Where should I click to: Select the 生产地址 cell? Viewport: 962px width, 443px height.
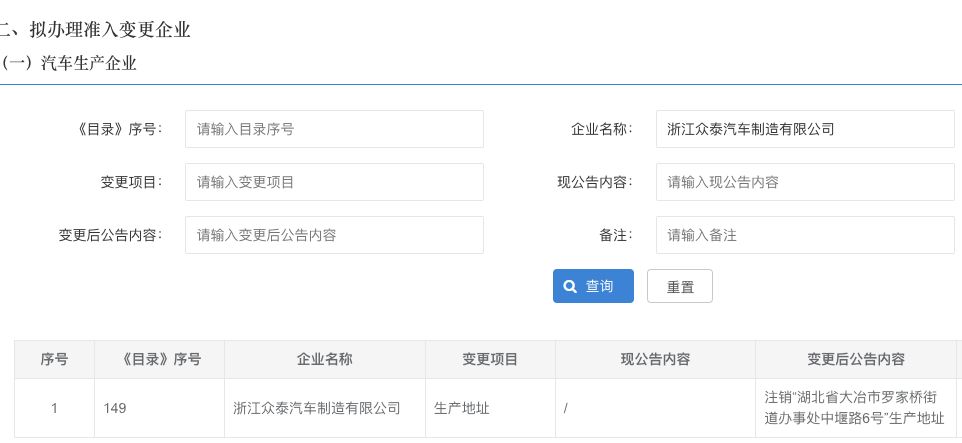coord(490,408)
